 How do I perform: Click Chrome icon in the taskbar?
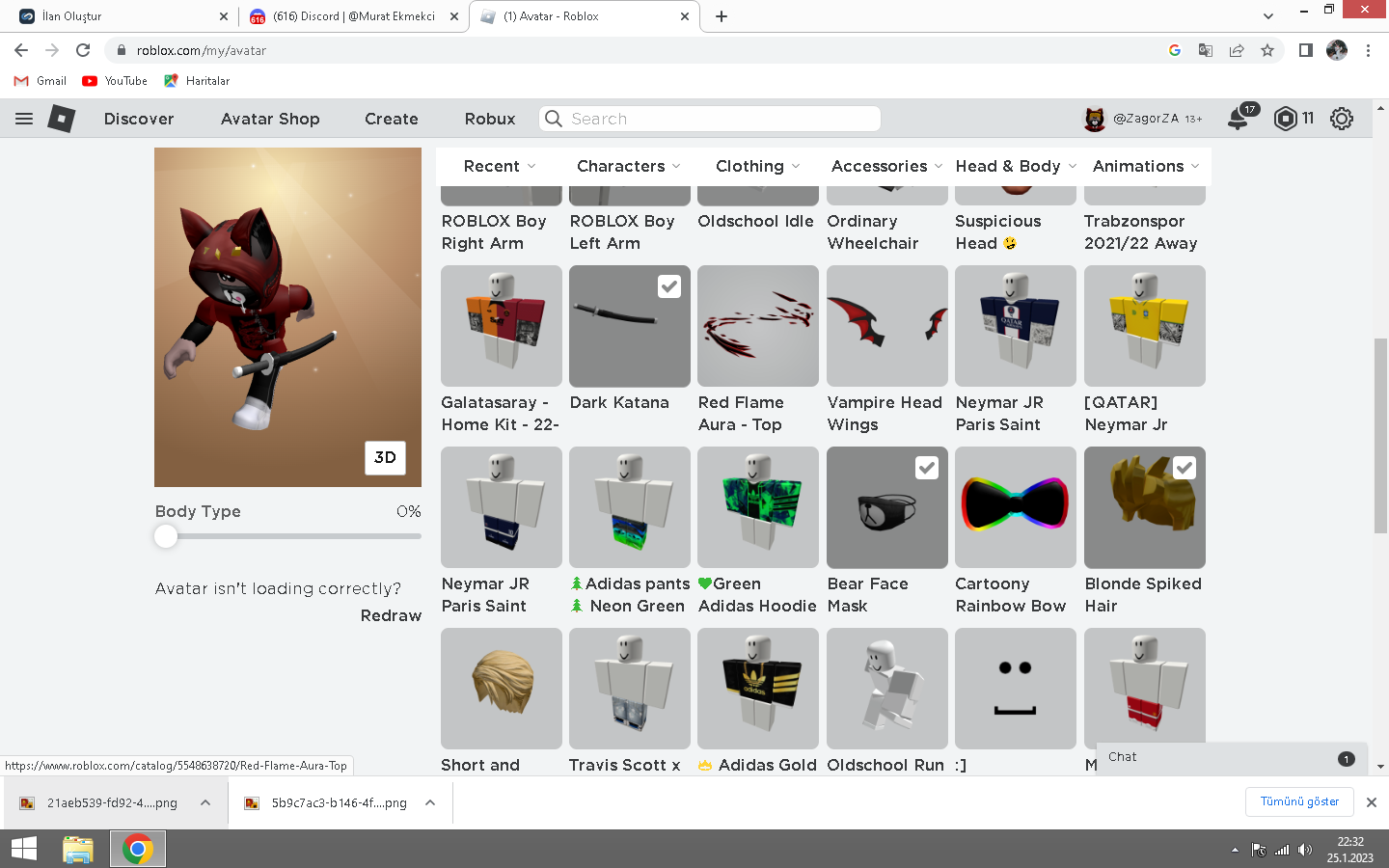[137, 849]
